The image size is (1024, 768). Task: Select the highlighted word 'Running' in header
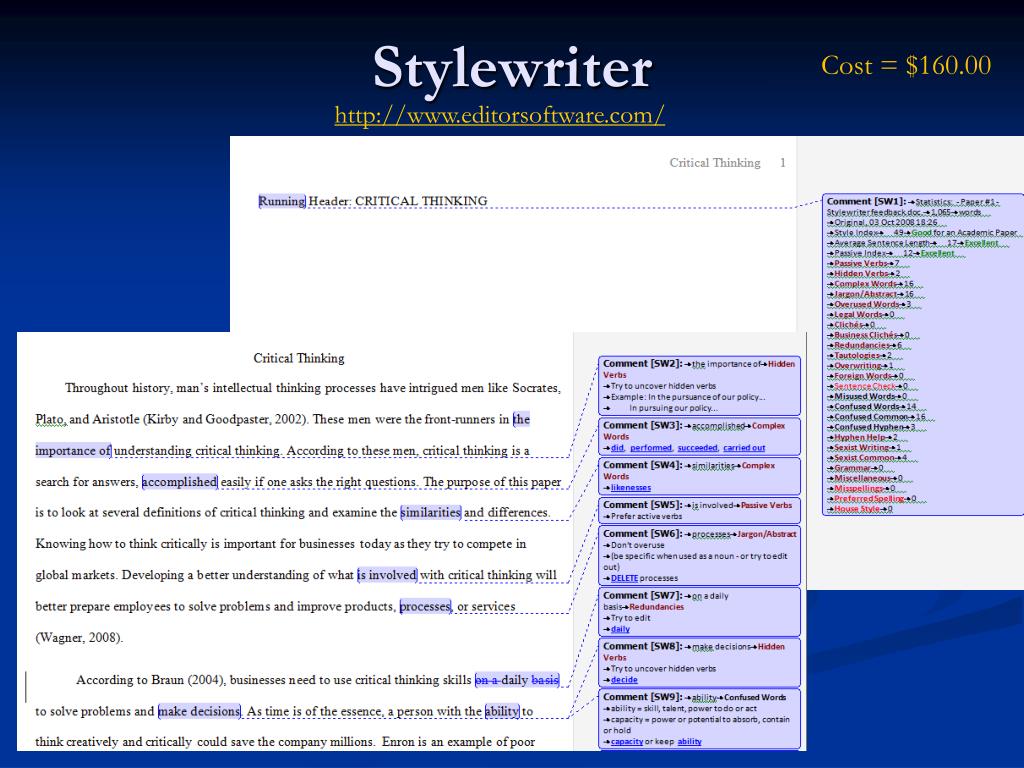click(x=282, y=201)
